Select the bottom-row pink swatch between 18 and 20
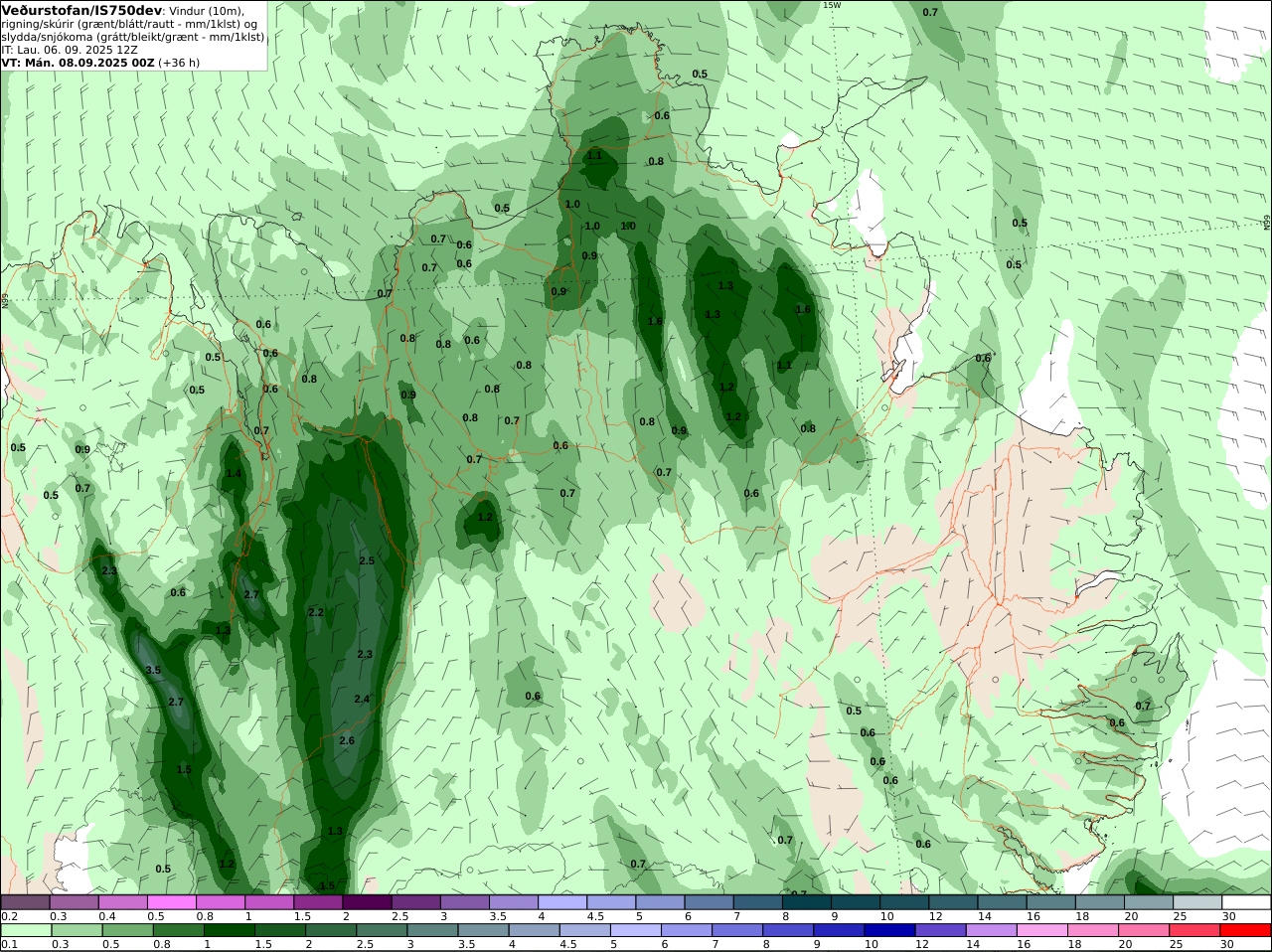This screenshot has height=952, width=1272. [x=1092, y=931]
